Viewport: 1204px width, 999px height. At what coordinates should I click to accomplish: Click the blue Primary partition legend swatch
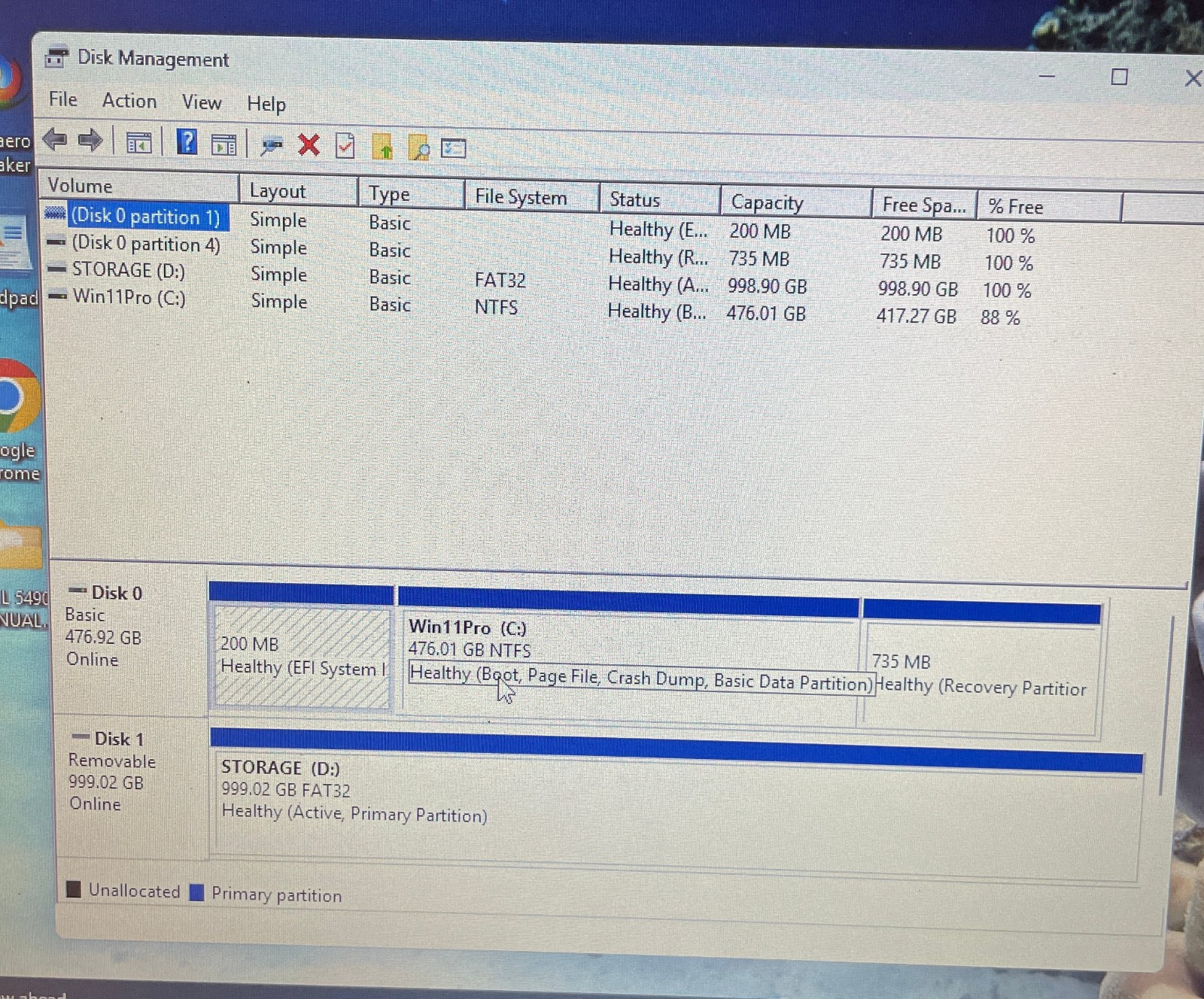[x=197, y=892]
